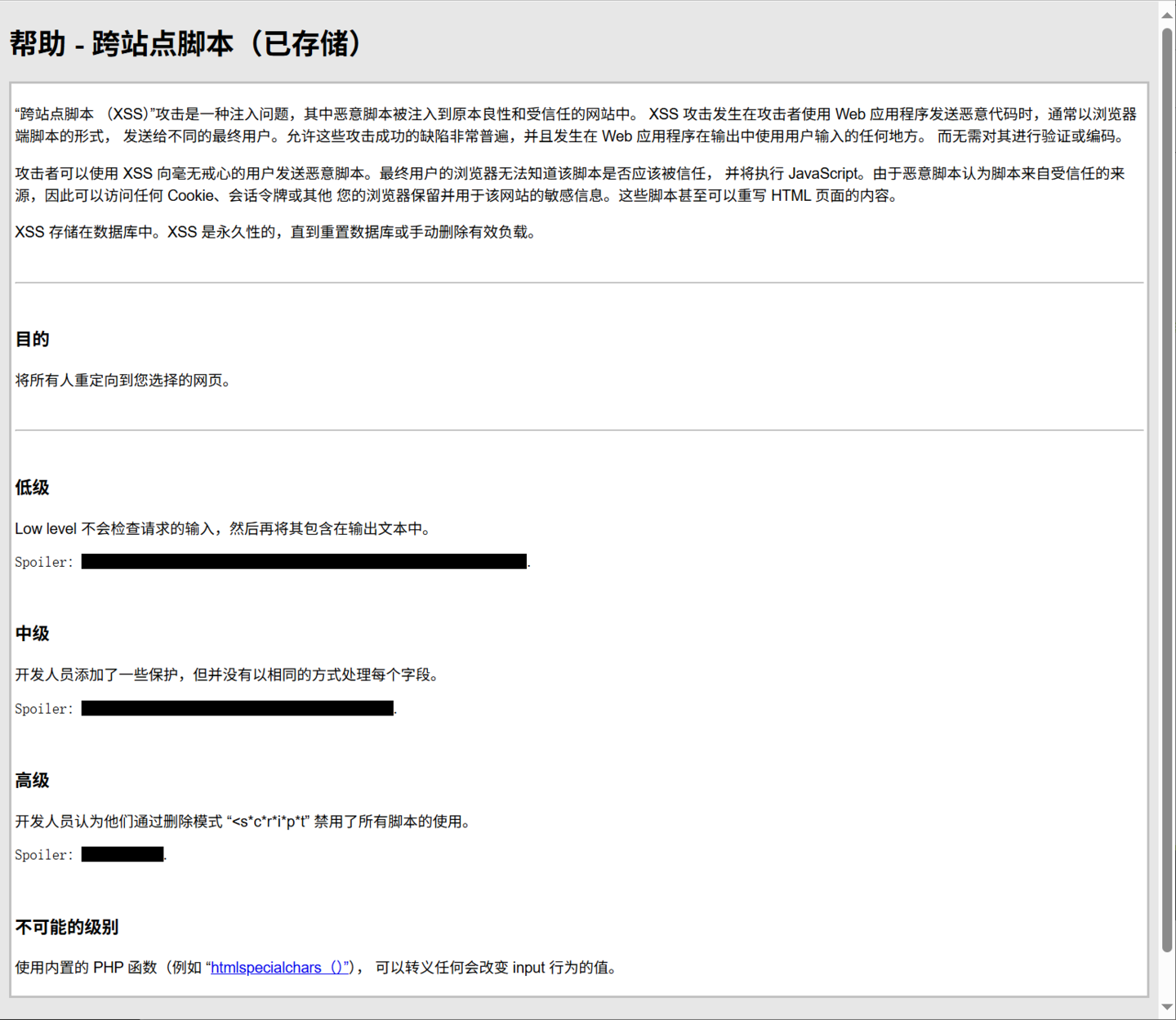Click the 开发人员添加了一些保护 description line
The width and height of the screenshot is (1176, 1020).
[x=227, y=675]
